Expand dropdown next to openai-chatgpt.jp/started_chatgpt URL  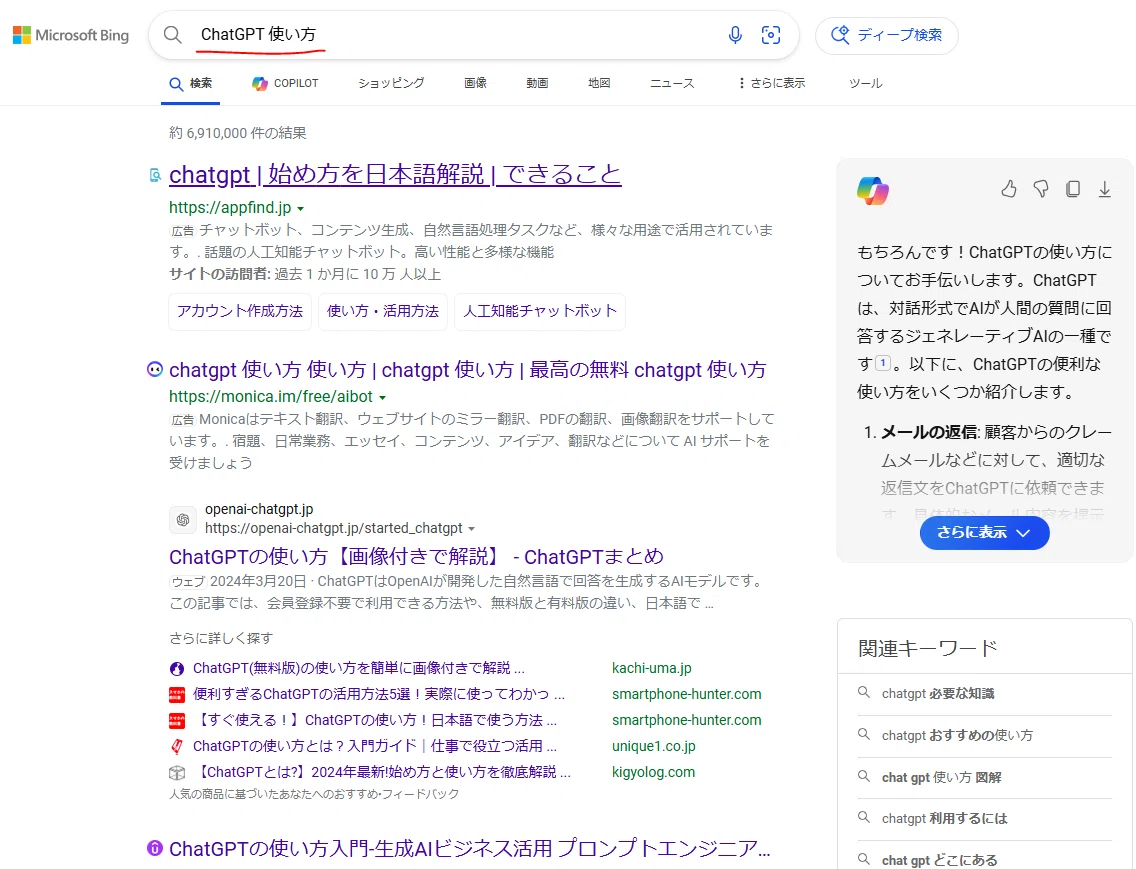coord(472,529)
